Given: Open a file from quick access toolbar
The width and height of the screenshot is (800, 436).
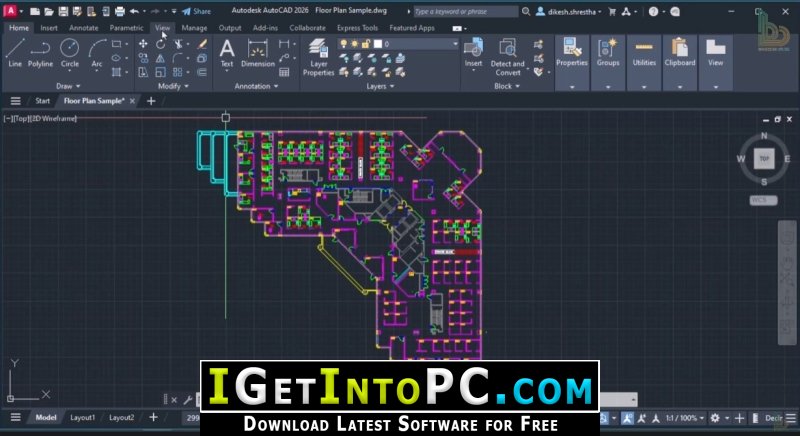Looking at the screenshot, I should 49,11.
